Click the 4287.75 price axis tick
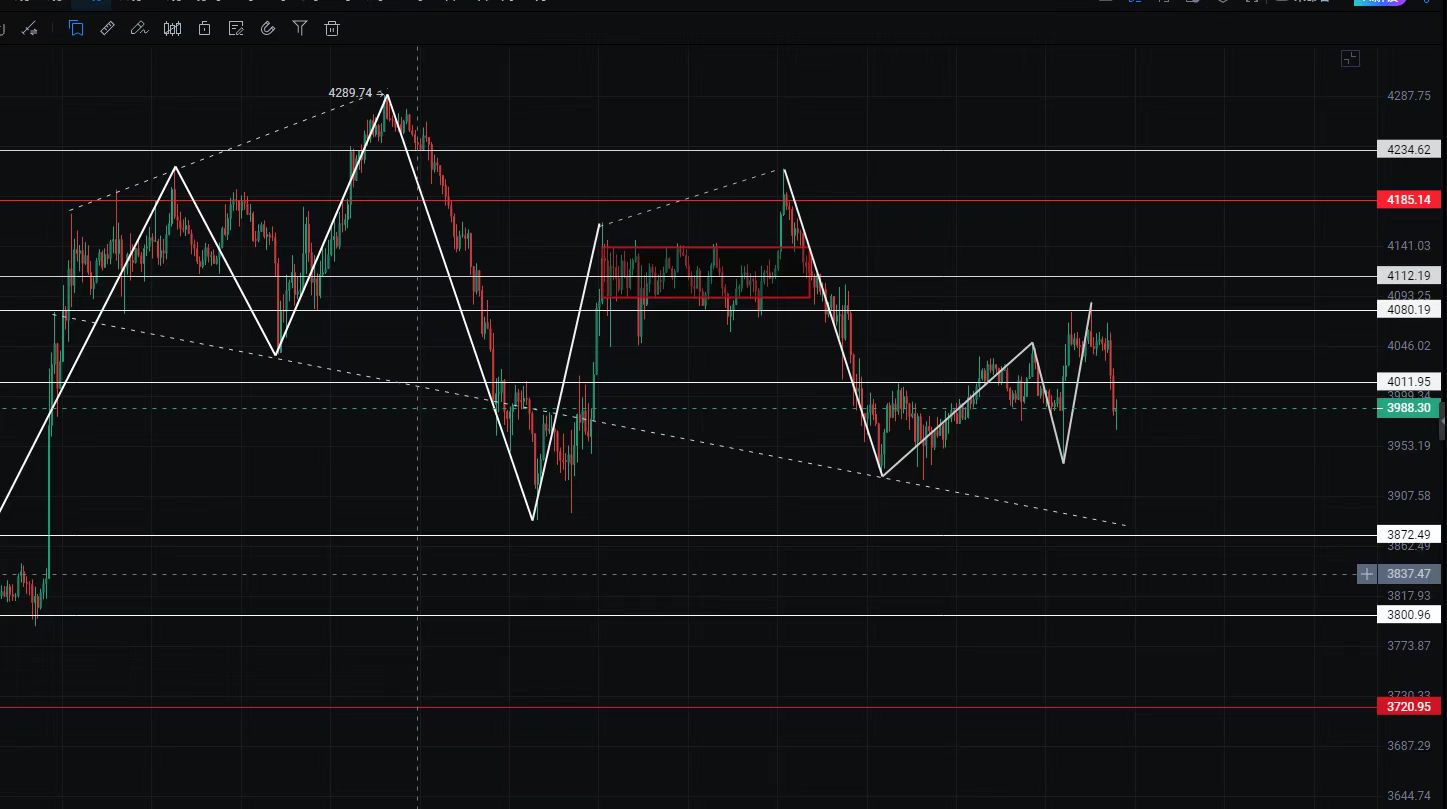This screenshot has height=809, width=1447. pyautogui.click(x=1409, y=96)
